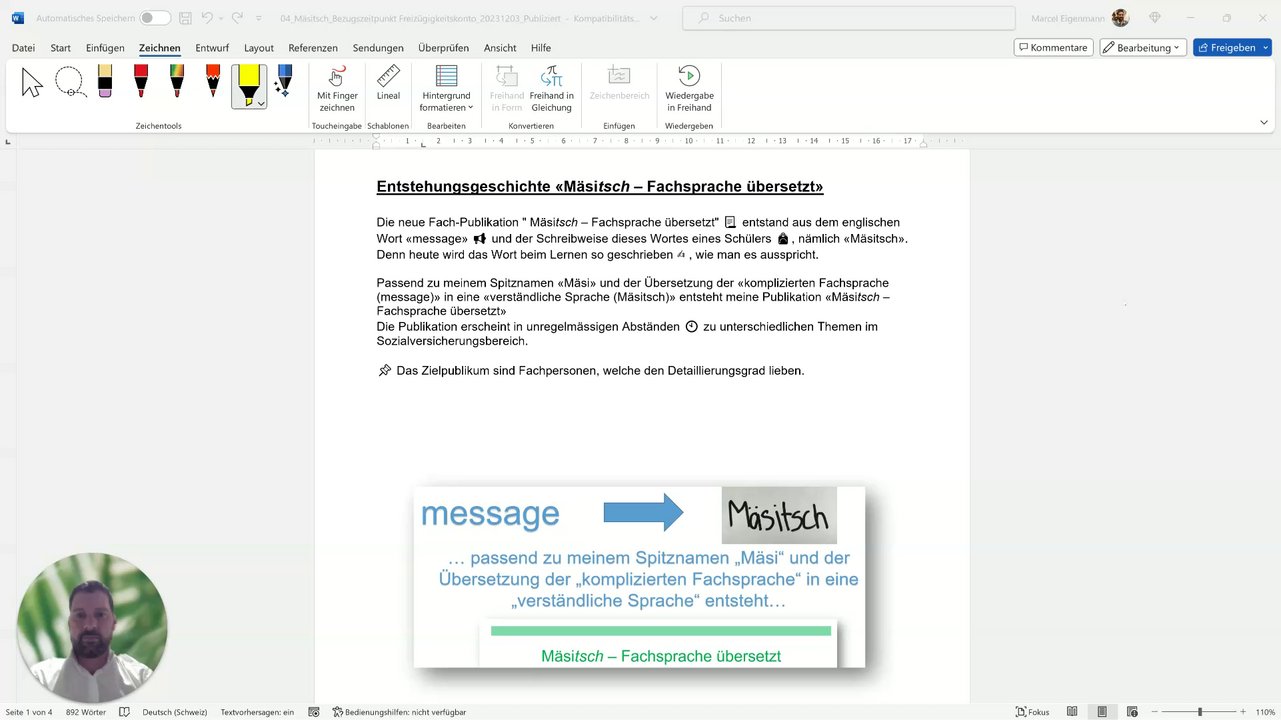The width and height of the screenshot is (1281, 720).
Task: Switch to the Layout tab
Action: pos(259,48)
